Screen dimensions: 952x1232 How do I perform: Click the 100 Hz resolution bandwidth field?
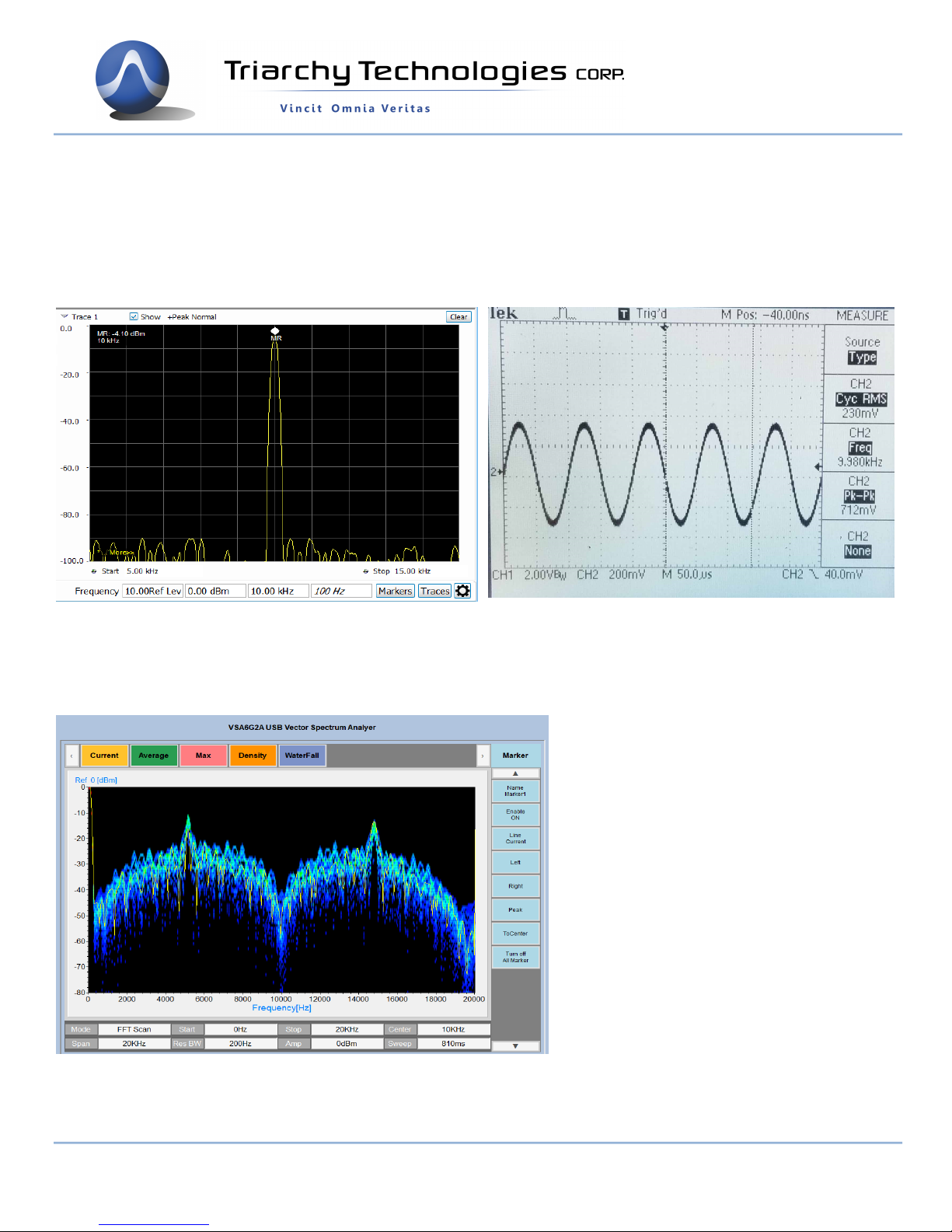tap(341, 591)
